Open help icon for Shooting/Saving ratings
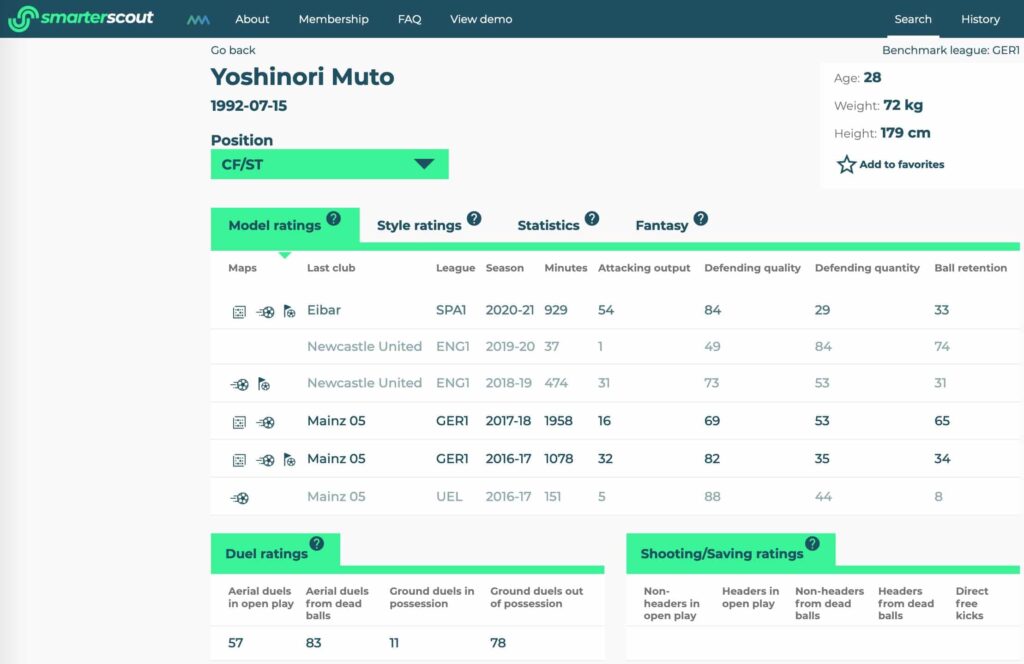The image size is (1024, 664). (x=812, y=543)
